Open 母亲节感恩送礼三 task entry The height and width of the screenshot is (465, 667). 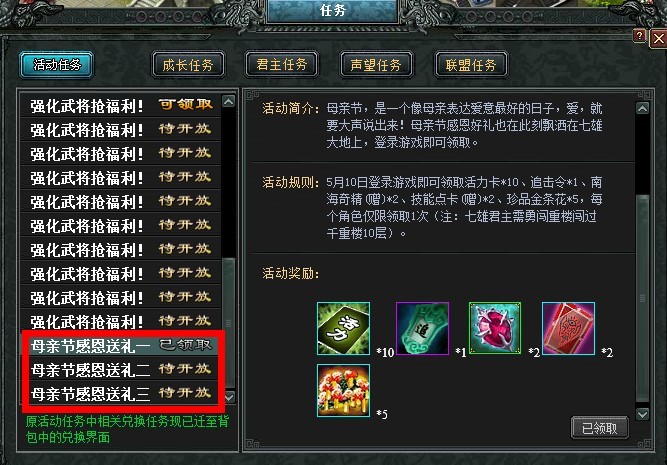(x=121, y=393)
